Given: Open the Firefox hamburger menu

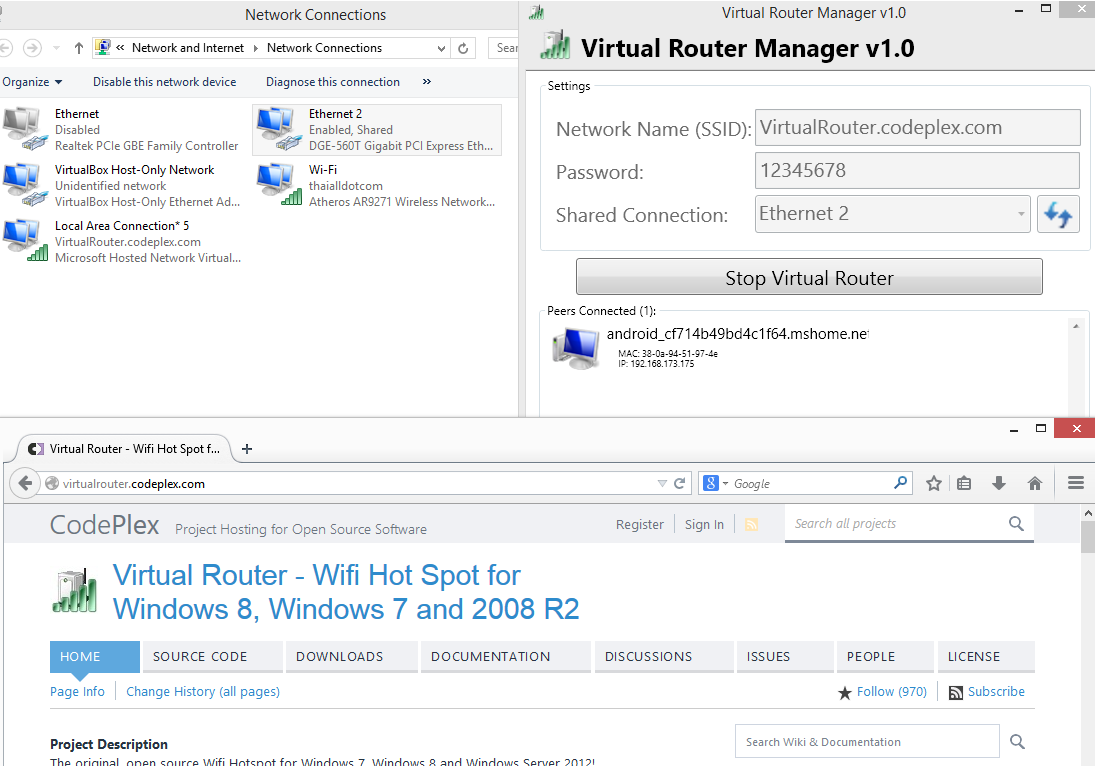Looking at the screenshot, I should click(x=1076, y=483).
